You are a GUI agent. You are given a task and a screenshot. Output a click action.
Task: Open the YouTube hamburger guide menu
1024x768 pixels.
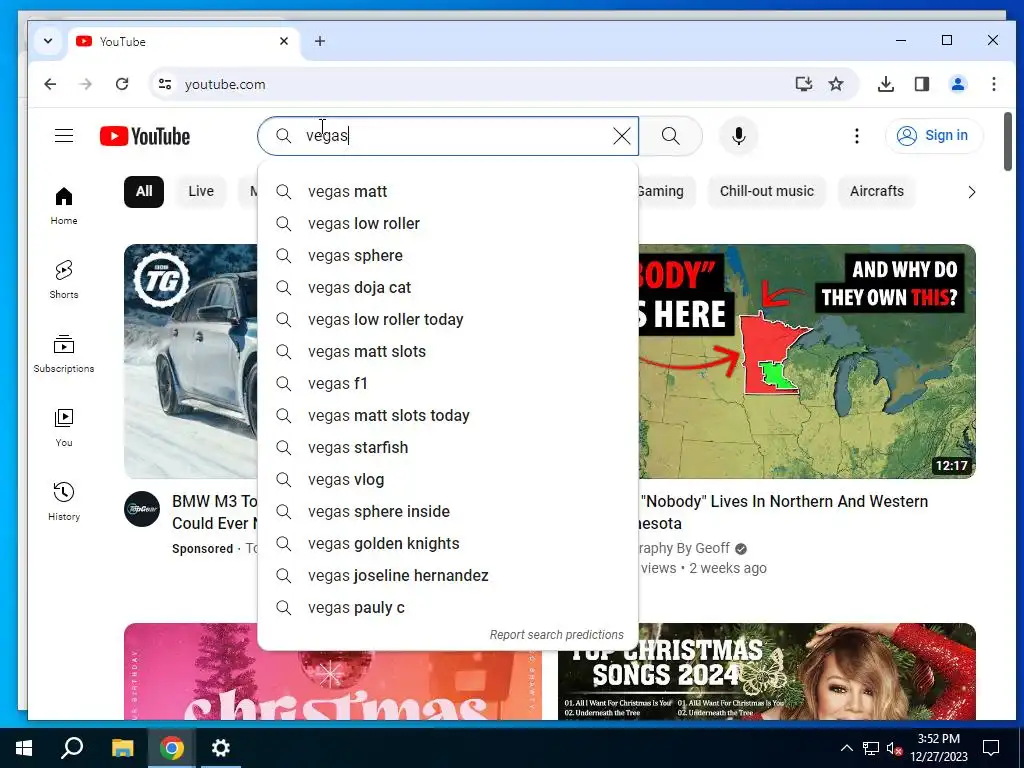[63, 136]
